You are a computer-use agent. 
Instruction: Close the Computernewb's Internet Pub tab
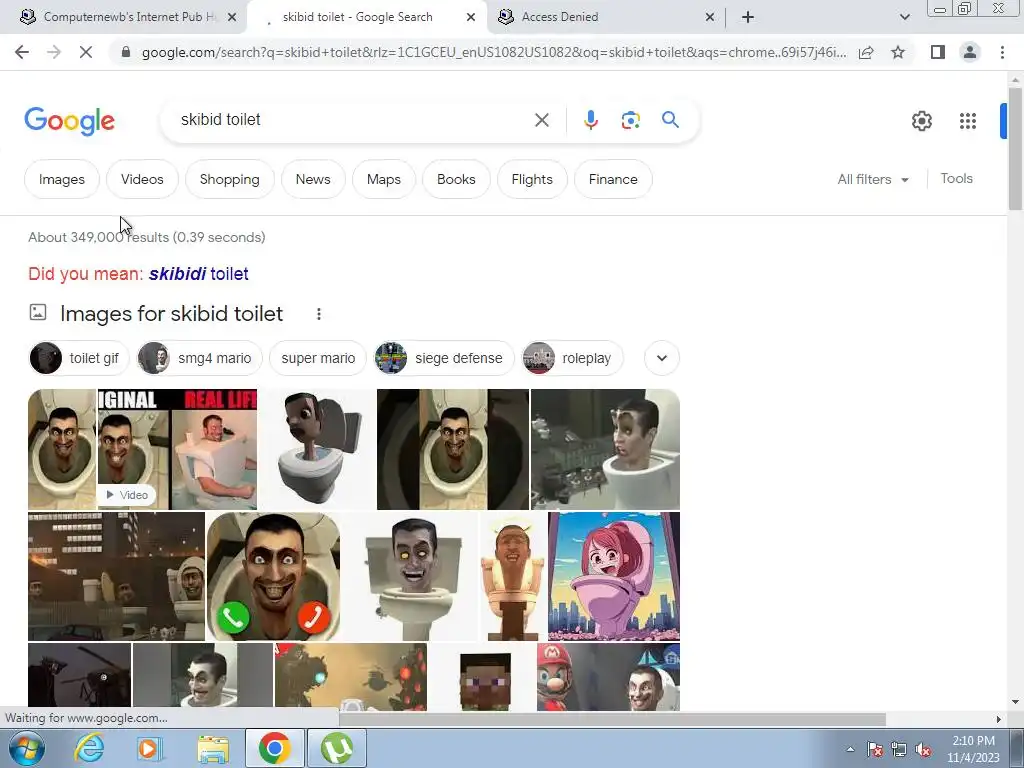point(232,17)
